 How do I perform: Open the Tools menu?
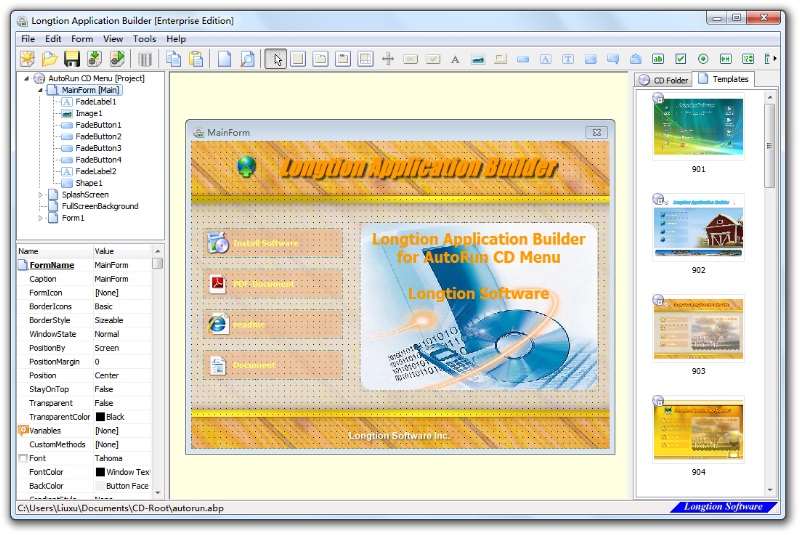(144, 39)
